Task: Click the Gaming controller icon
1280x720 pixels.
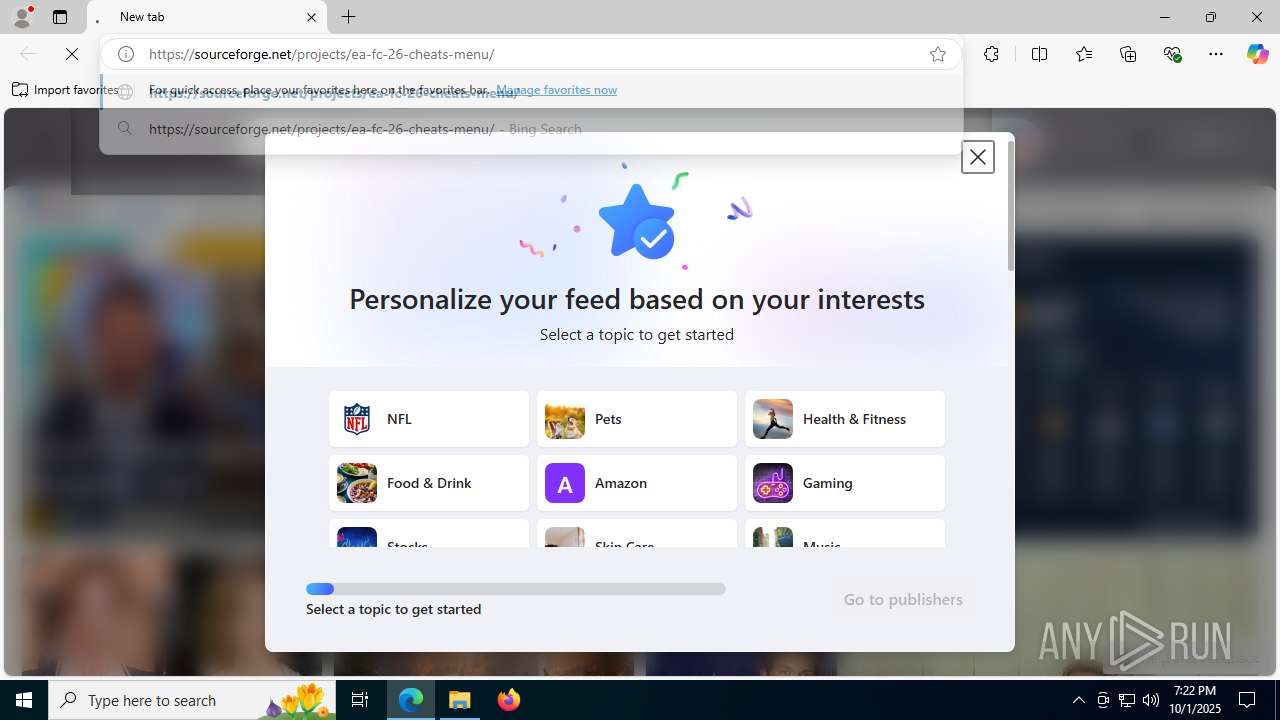Action: tap(773, 483)
